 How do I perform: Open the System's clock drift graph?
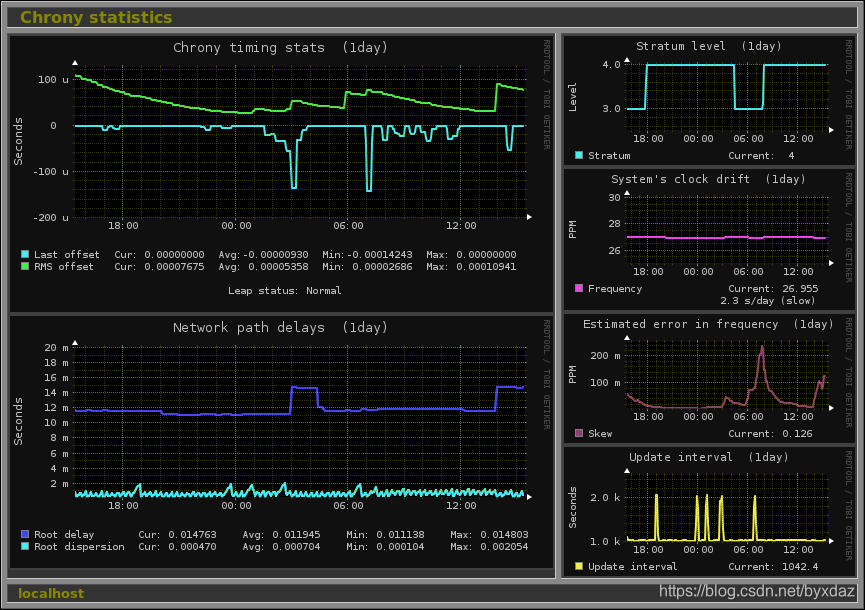[x=709, y=239]
